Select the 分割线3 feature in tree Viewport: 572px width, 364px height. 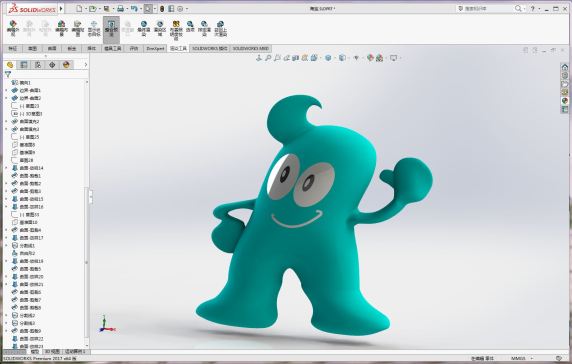coord(24,323)
